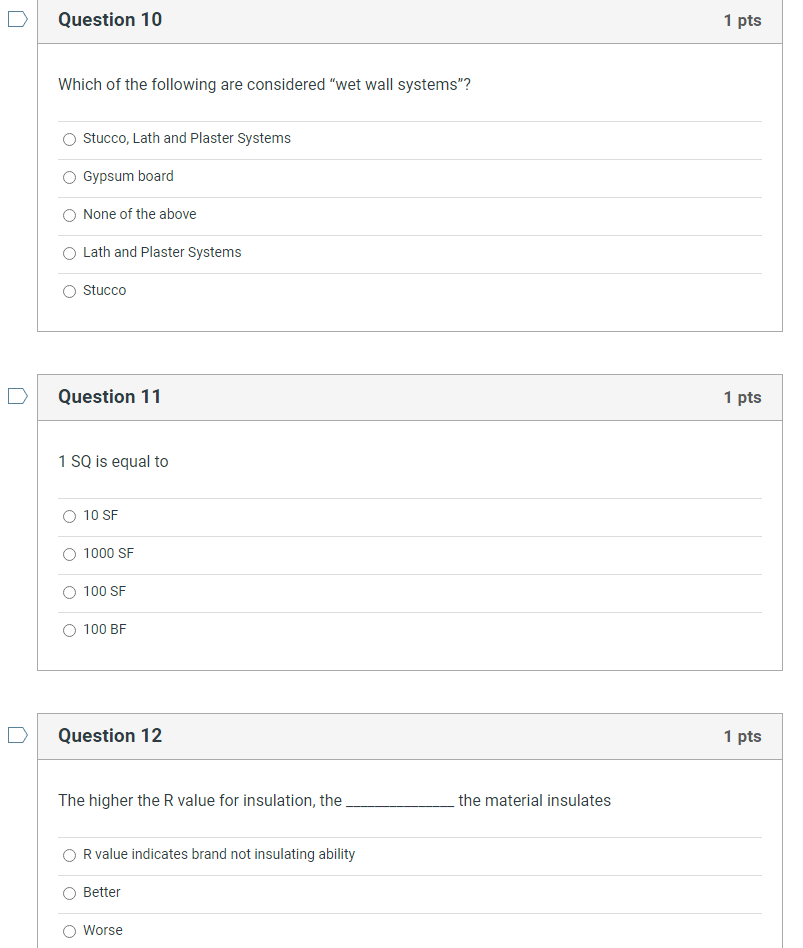Click the Question 11 header bar

[x=400, y=396]
